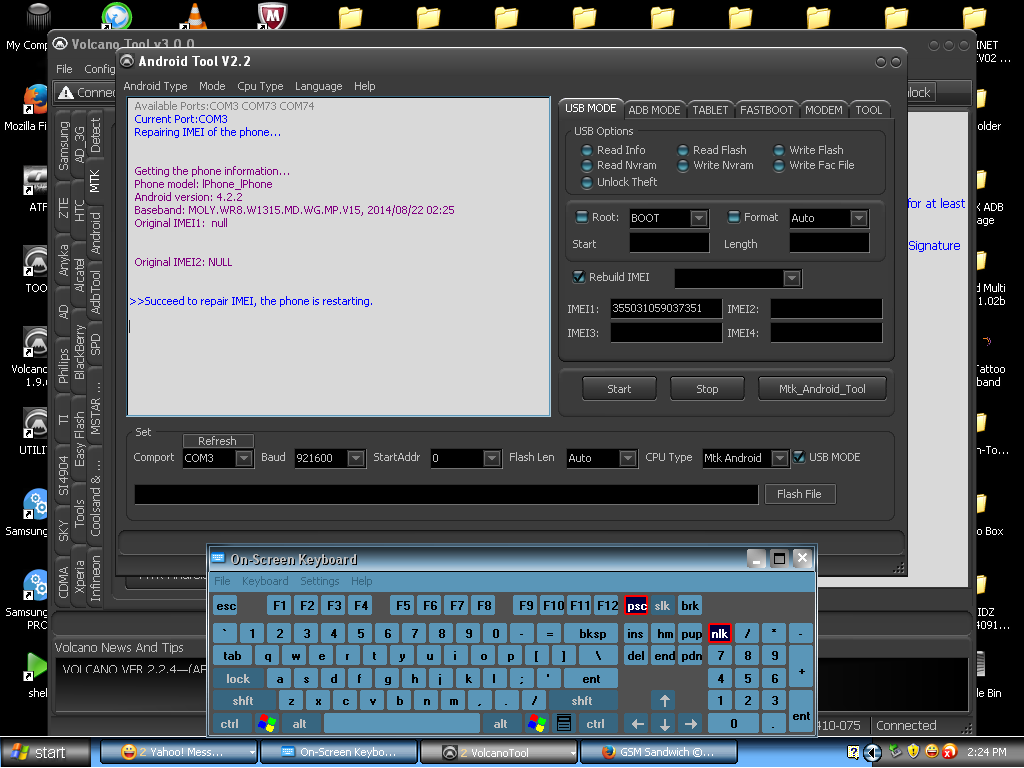This screenshot has width=1024, height=768.
Task: Open the Volcano 1.9 desktop shortcut
Action: click(x=35, y=342)
